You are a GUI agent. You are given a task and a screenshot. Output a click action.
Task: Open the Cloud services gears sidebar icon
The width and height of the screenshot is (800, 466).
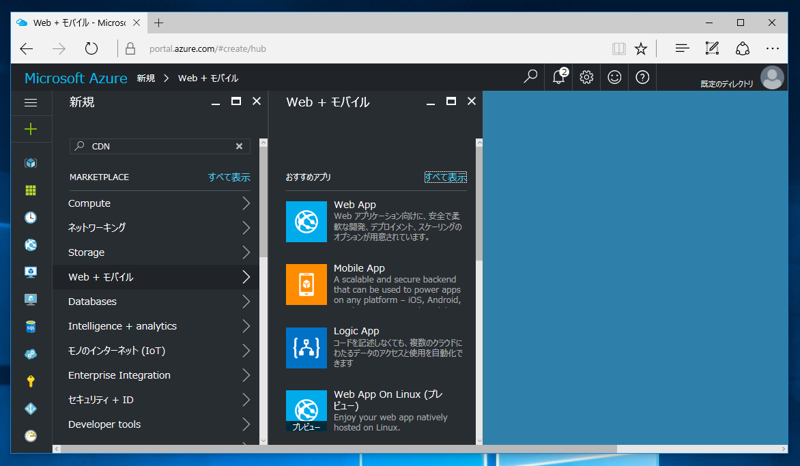(x=31, y=354)
